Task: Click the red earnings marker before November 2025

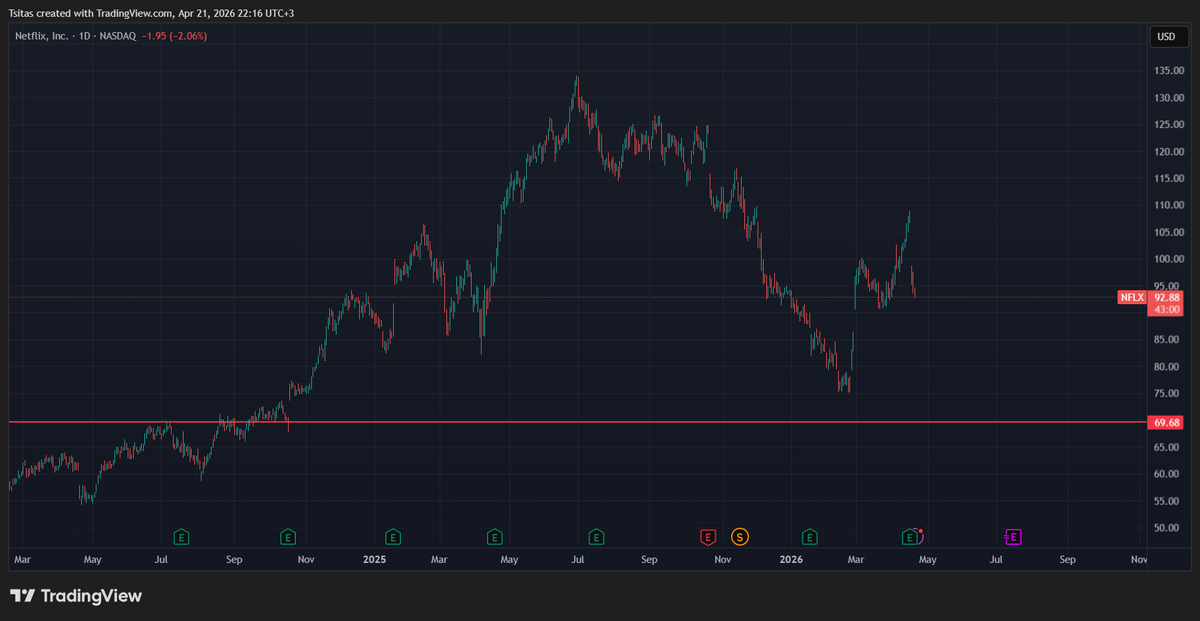Action: click(x=707, y=537)
